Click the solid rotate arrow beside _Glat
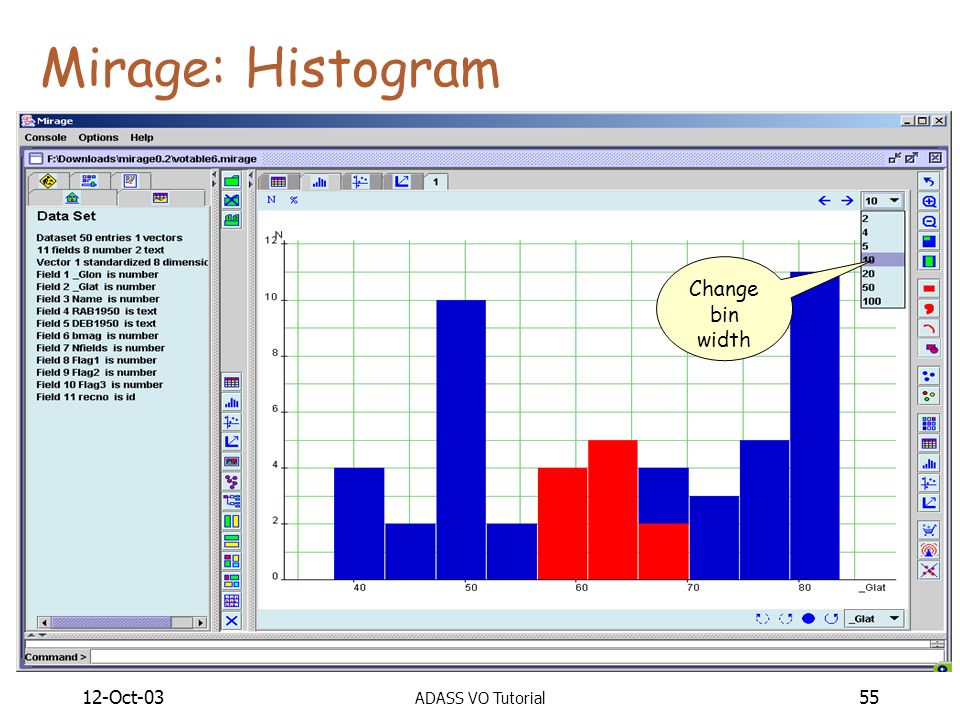The width and height of the screenshot is (960, 720). [831, 618]
